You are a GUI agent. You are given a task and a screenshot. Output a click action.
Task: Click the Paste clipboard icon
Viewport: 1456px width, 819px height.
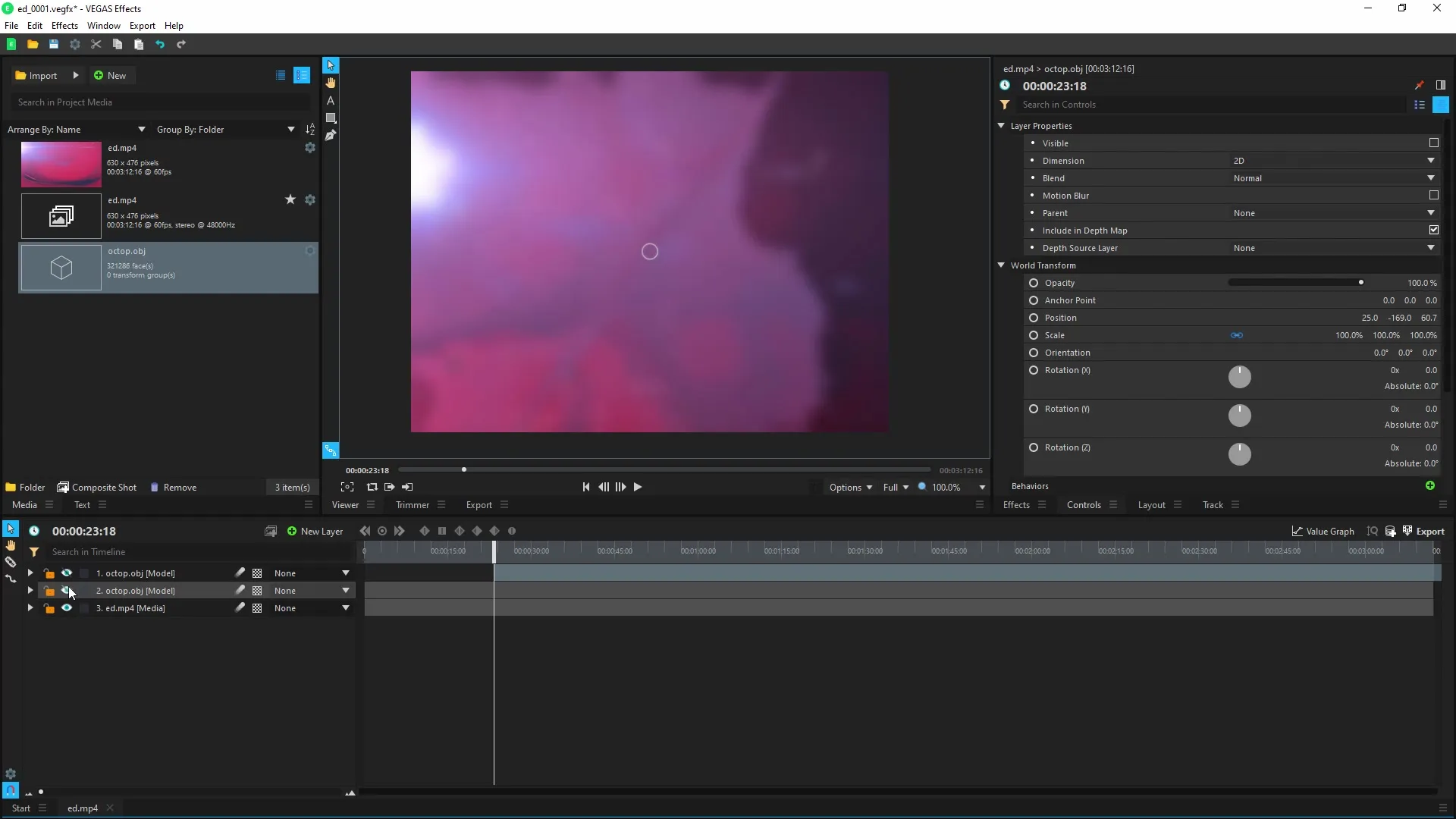coord(139,45)
